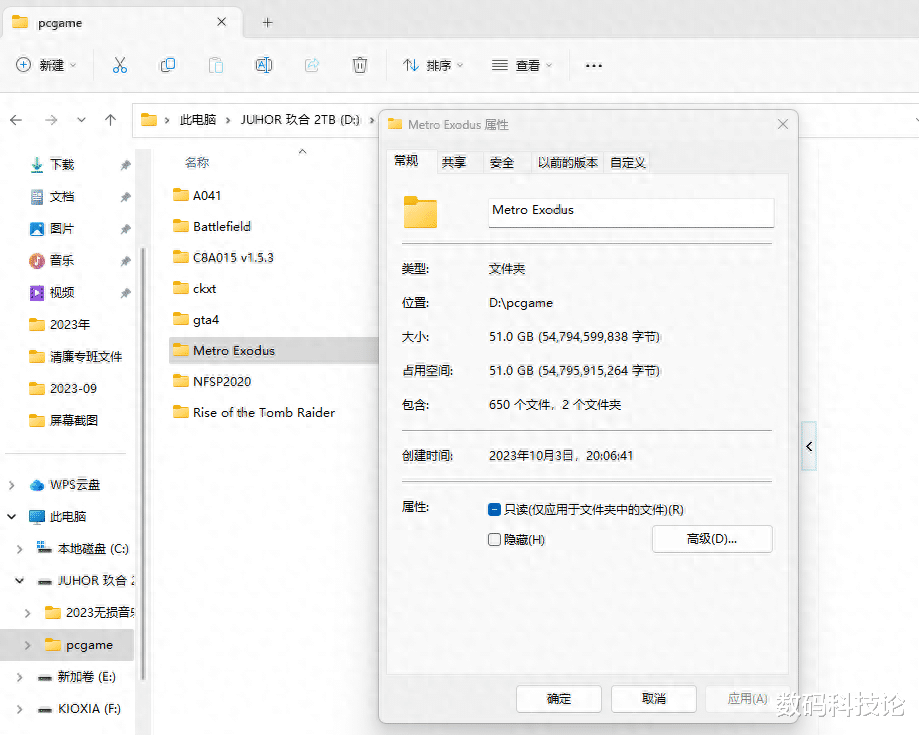The height and width of the screenshot is (735, 919).
Task: Click JUHOR 玖合 2TB (D:) breadcrumb
Action: [x=300, y=120]
